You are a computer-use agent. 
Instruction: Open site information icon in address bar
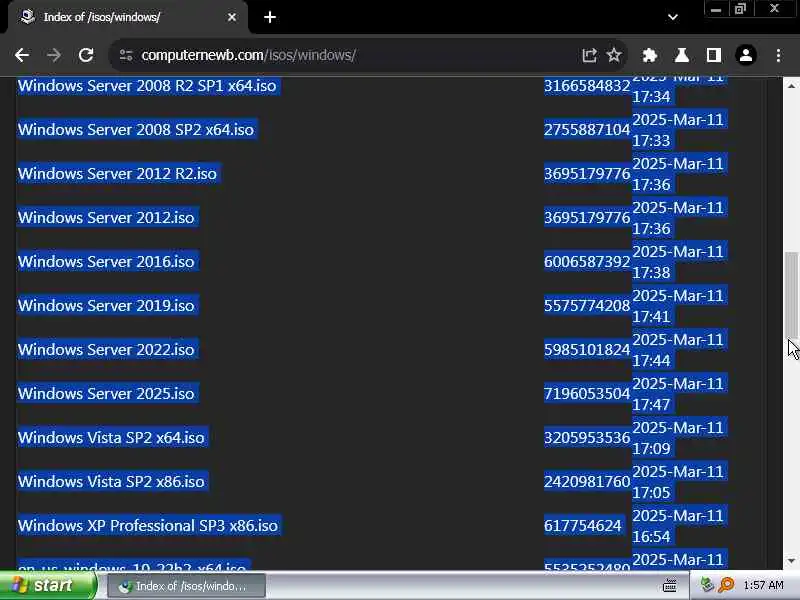[126, 55]
